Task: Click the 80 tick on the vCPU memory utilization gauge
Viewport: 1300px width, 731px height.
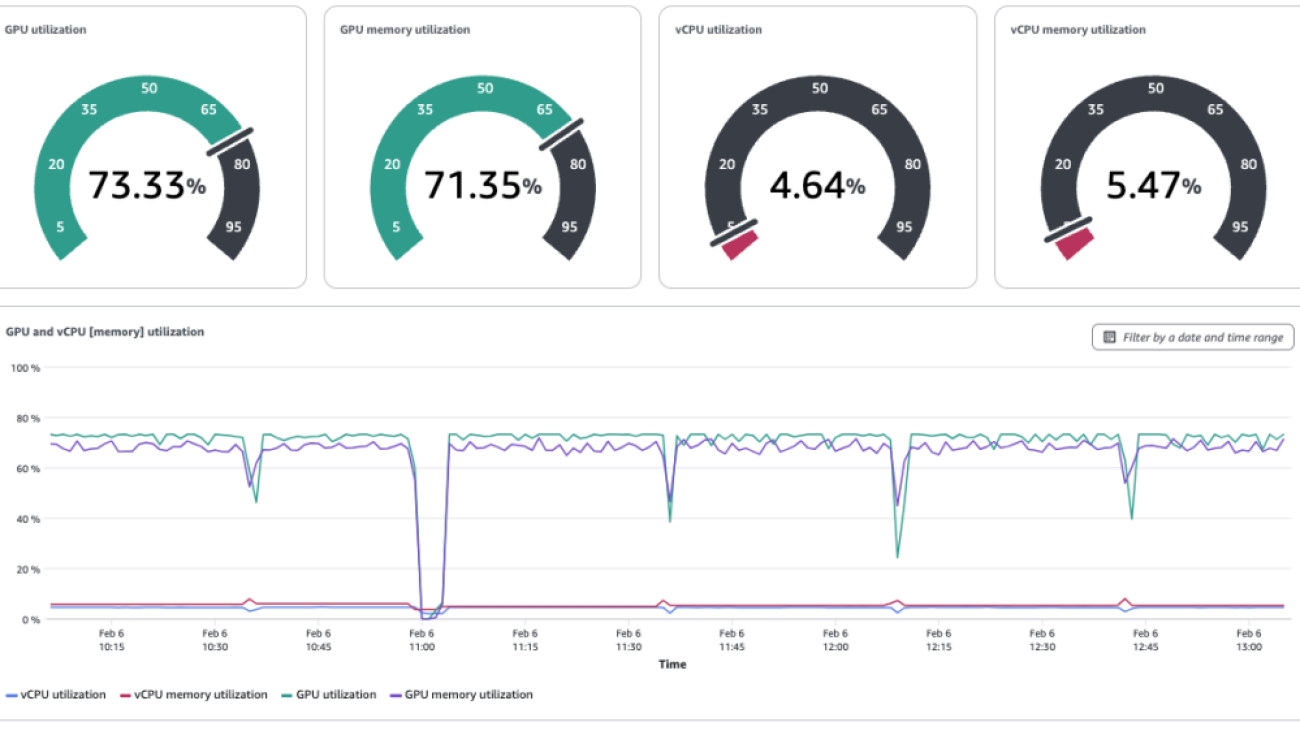Action: pos(1248,165)
